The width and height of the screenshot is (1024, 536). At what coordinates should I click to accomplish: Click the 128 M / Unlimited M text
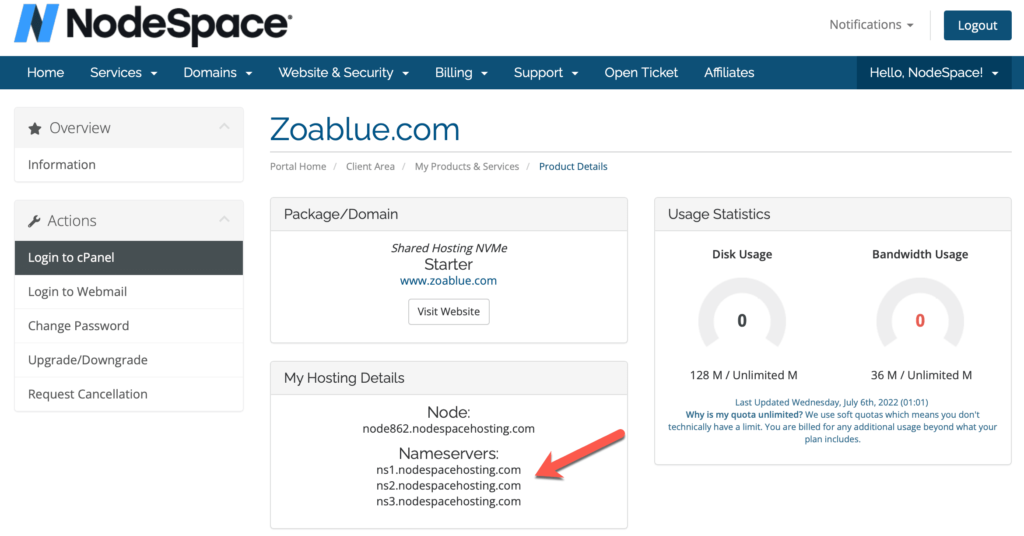(743, 375)
